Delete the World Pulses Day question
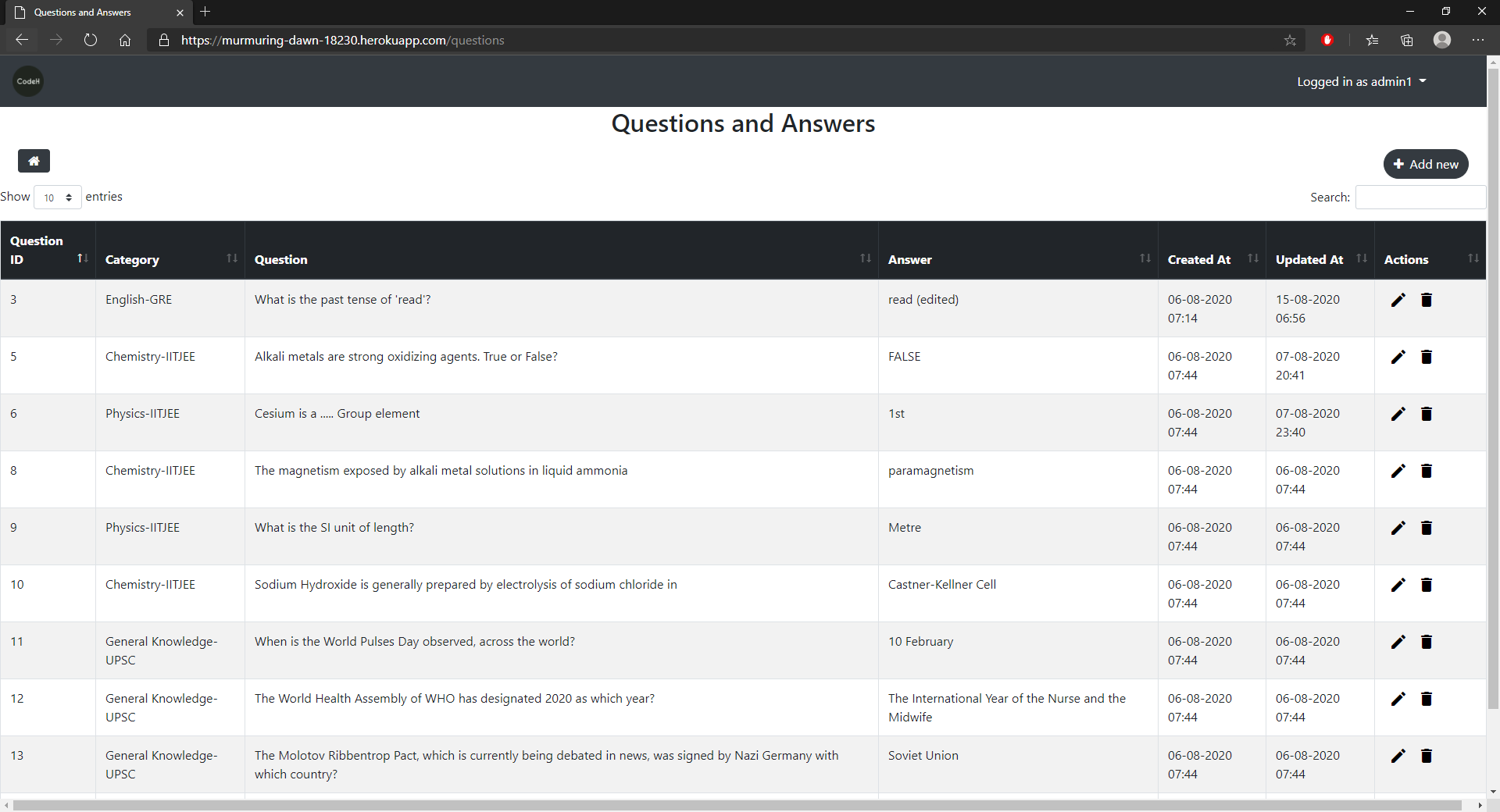Image resolution: width=1500 pixels, height=812 pixels. (1426, 642)
